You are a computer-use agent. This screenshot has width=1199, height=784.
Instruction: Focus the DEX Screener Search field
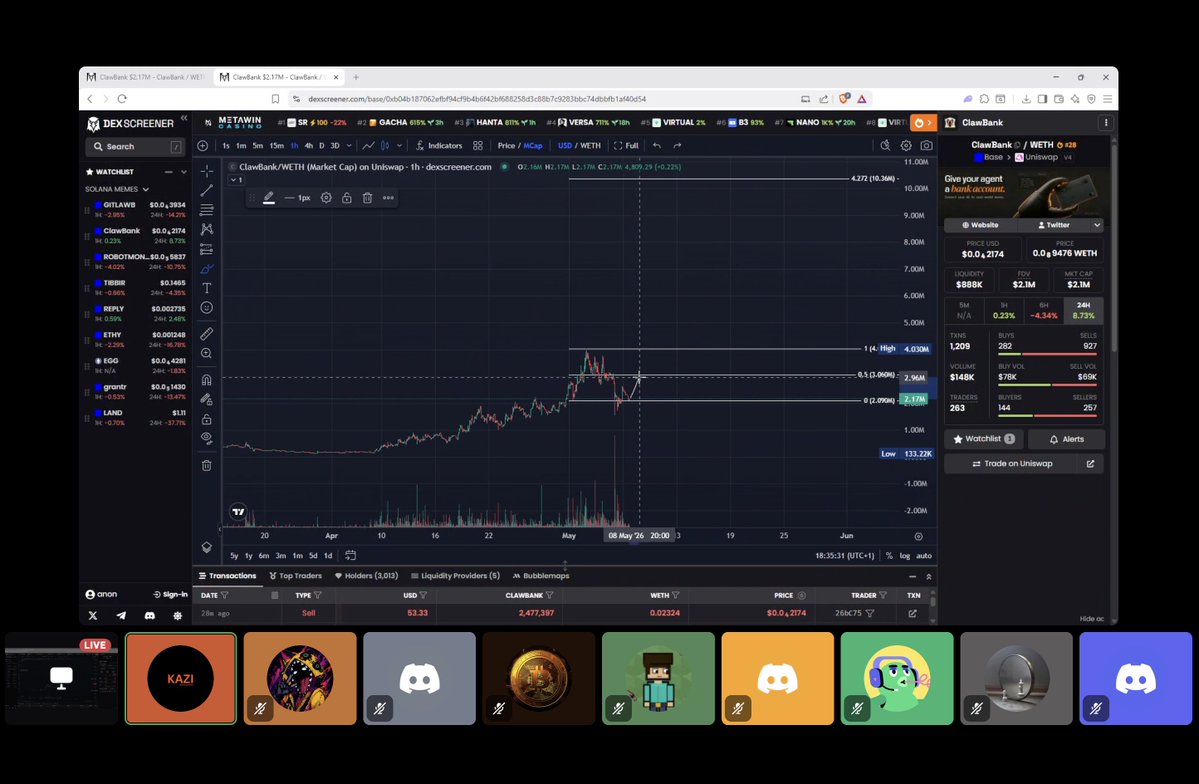[135, 146]
